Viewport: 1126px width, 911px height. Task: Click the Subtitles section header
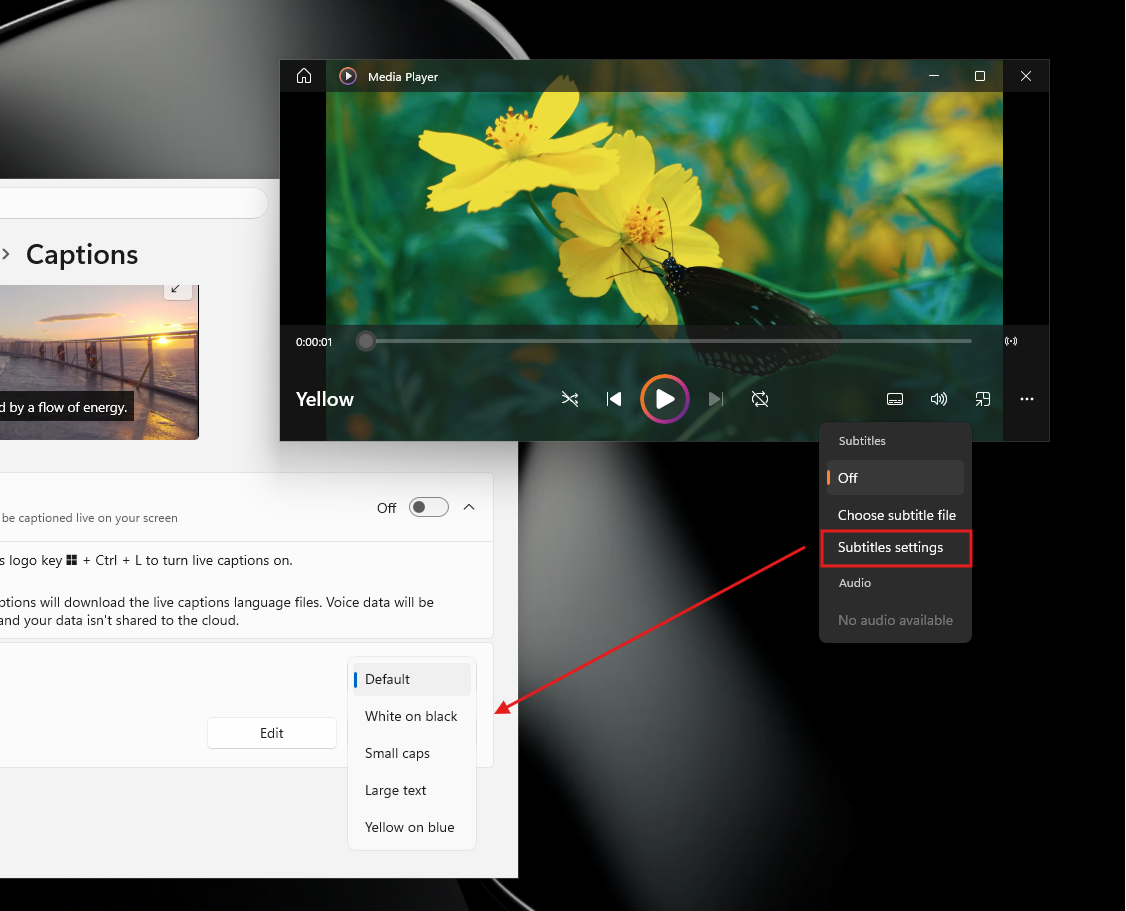[x=862, y=441]
